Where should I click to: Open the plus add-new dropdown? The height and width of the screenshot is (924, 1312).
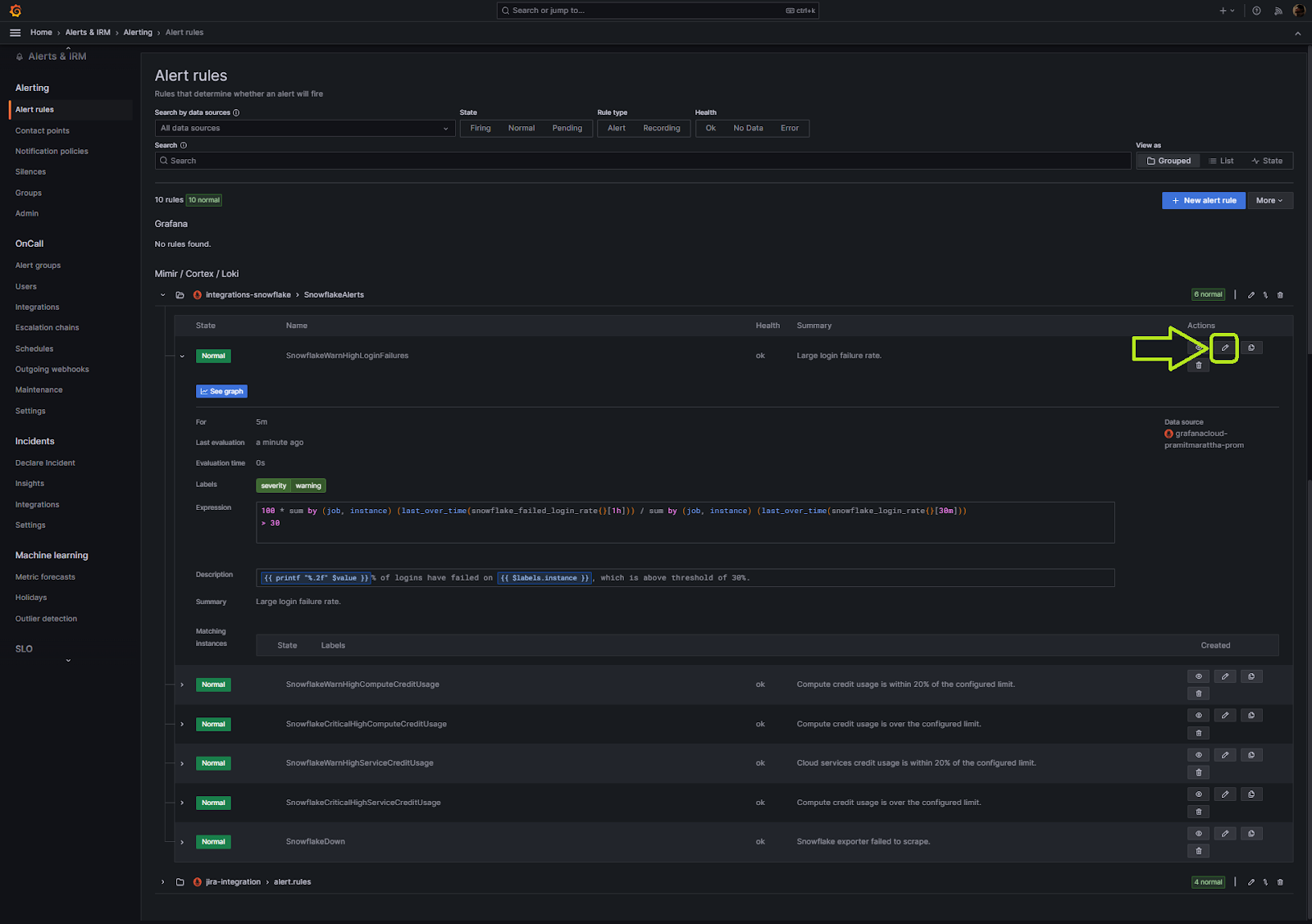coord(1227,11)
